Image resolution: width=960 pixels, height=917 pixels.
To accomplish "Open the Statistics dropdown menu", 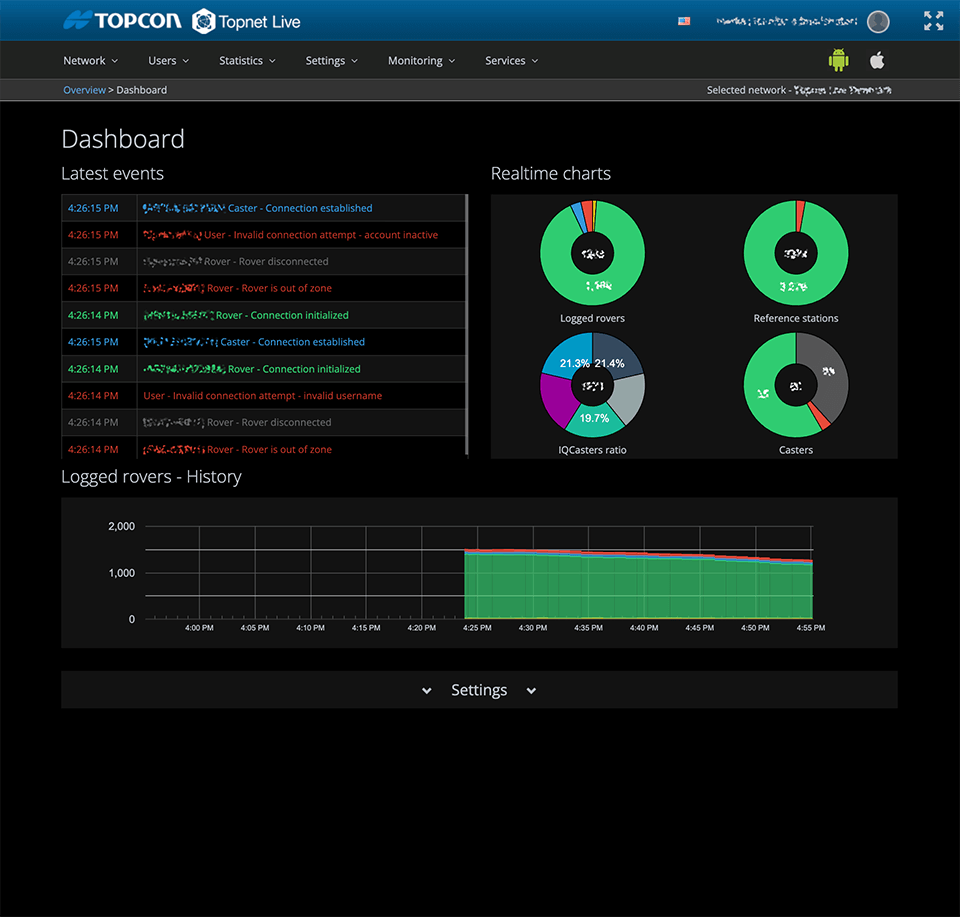I will [247, 61].
